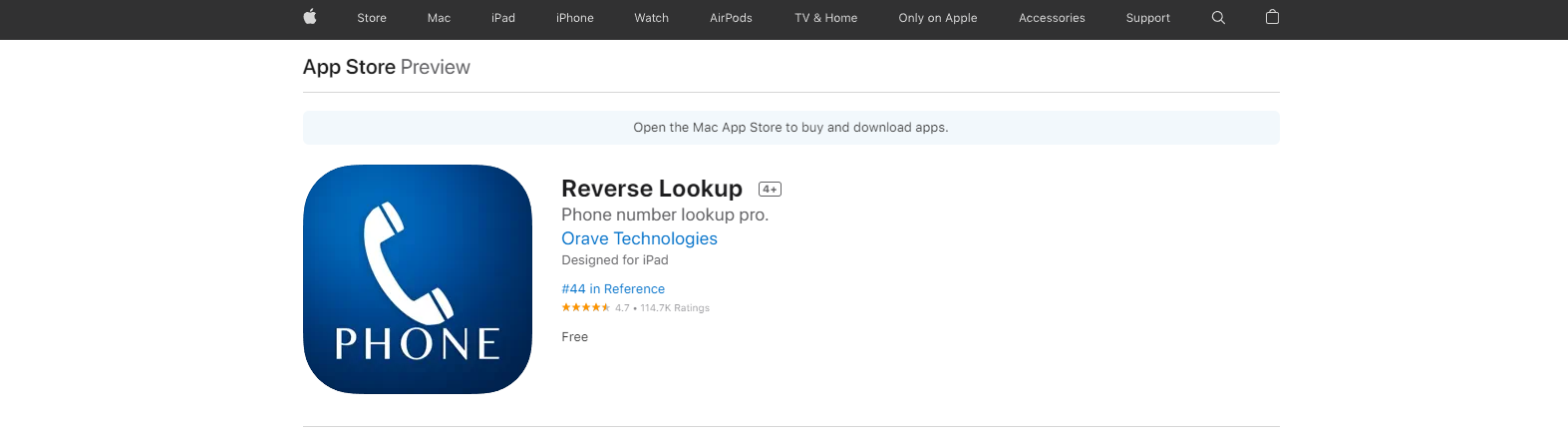Screen dimensions: 1568x436
Task: Open the search magnifier icon
Action: (x=1218, y=18)
